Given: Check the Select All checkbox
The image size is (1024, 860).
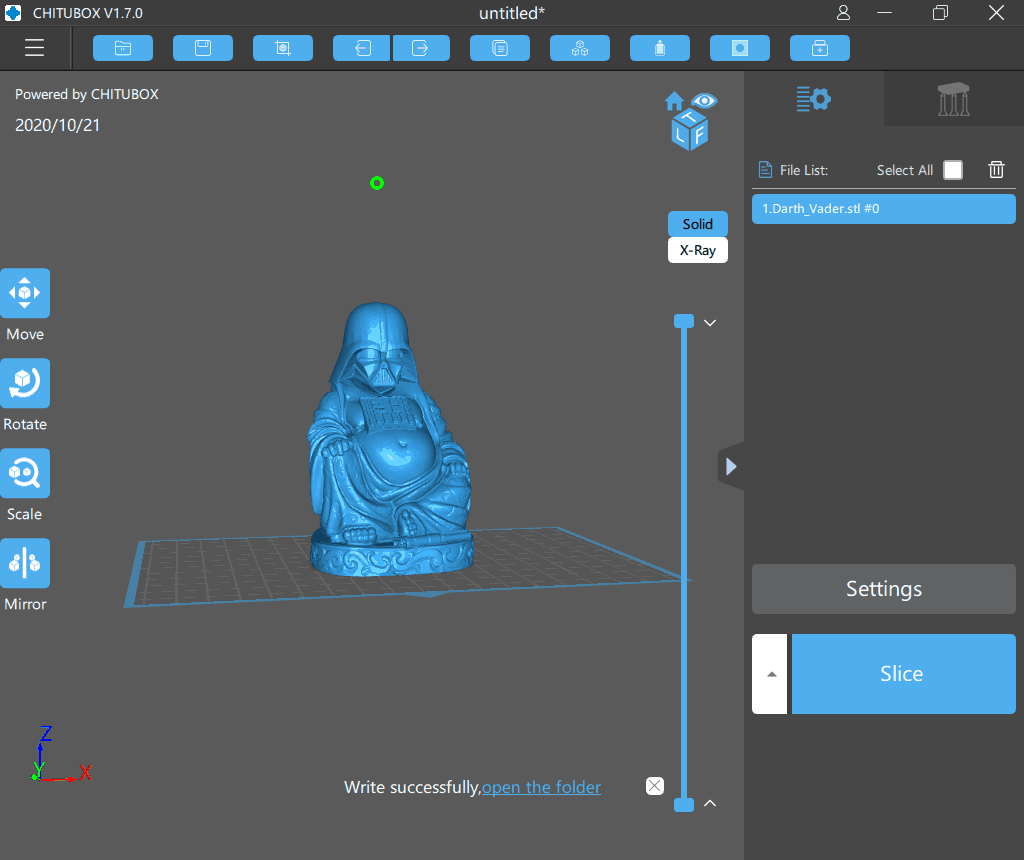Looking at the screenshot, I should [x=953, y=170].
